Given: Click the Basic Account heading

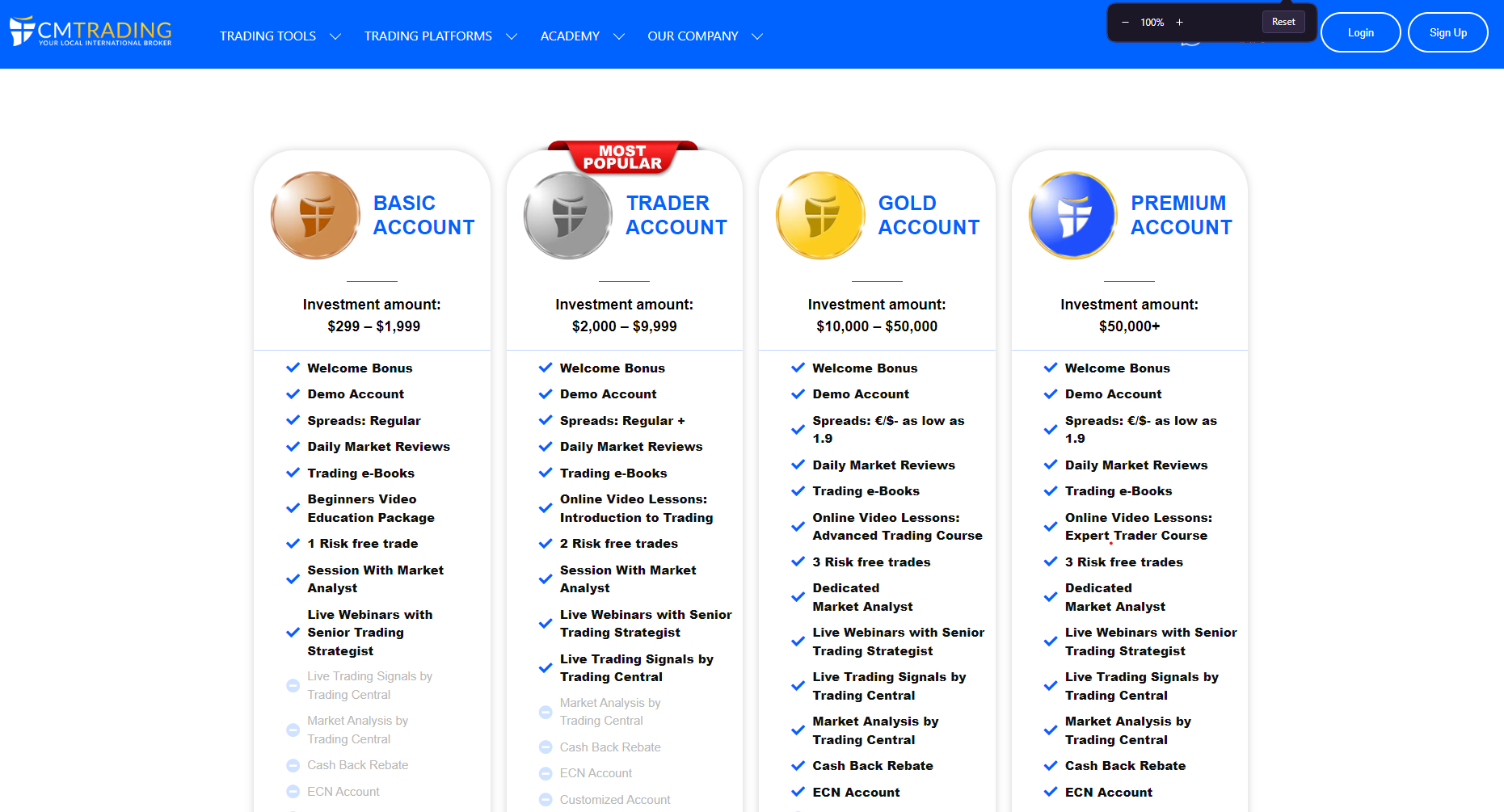Looking at the screenshot, I should point(423,215).
